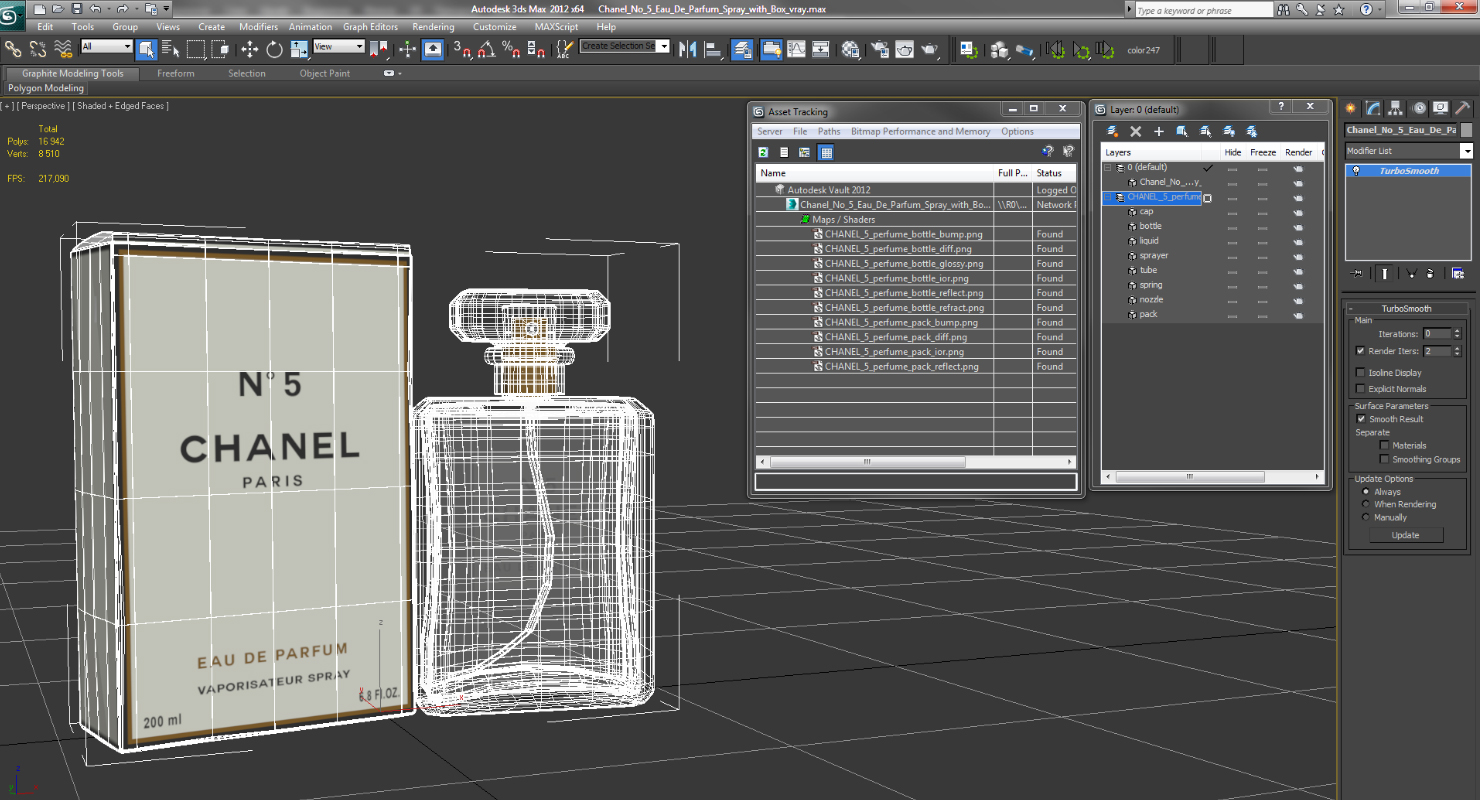Open Render Setup teapot icon
This screenshot has width=1480, height=800.
pyautogui.click(x=880, y=48)
